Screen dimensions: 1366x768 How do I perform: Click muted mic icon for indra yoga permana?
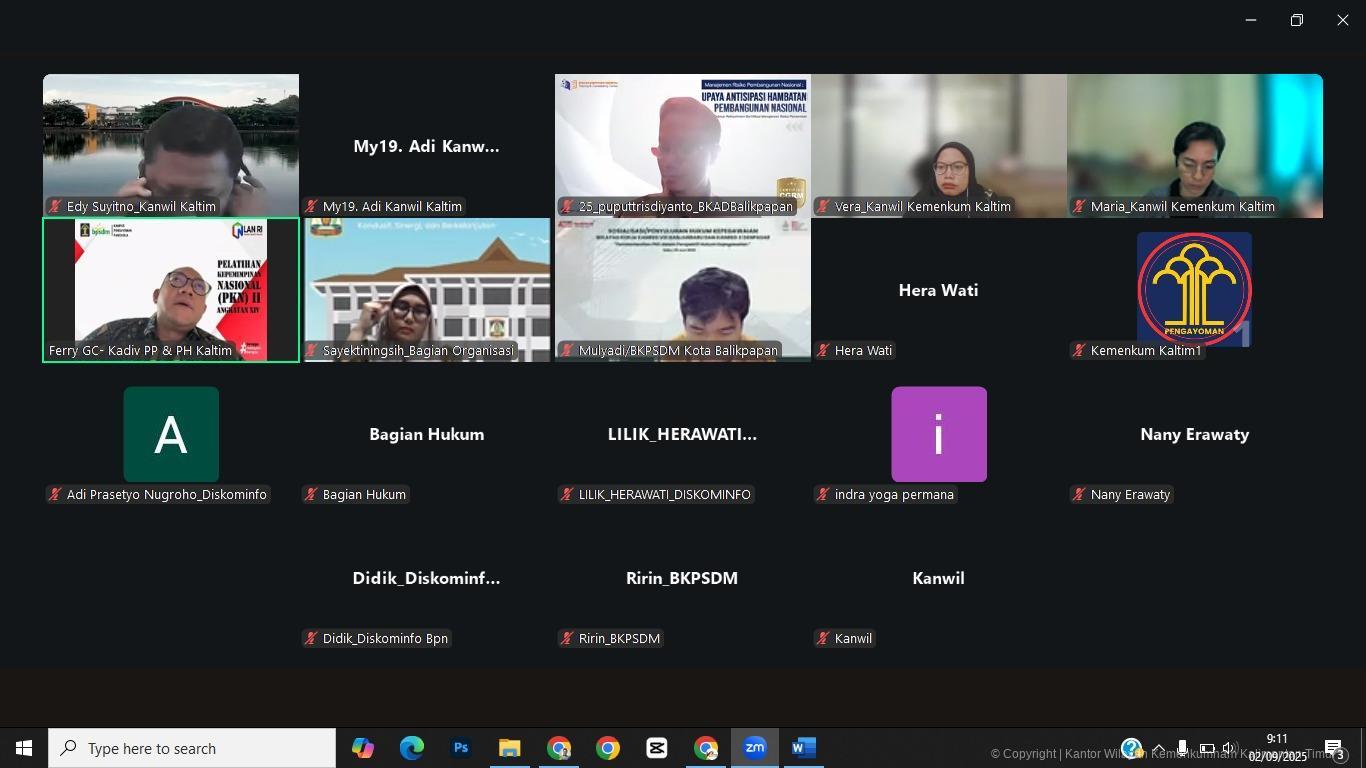(x=823, y=495)
